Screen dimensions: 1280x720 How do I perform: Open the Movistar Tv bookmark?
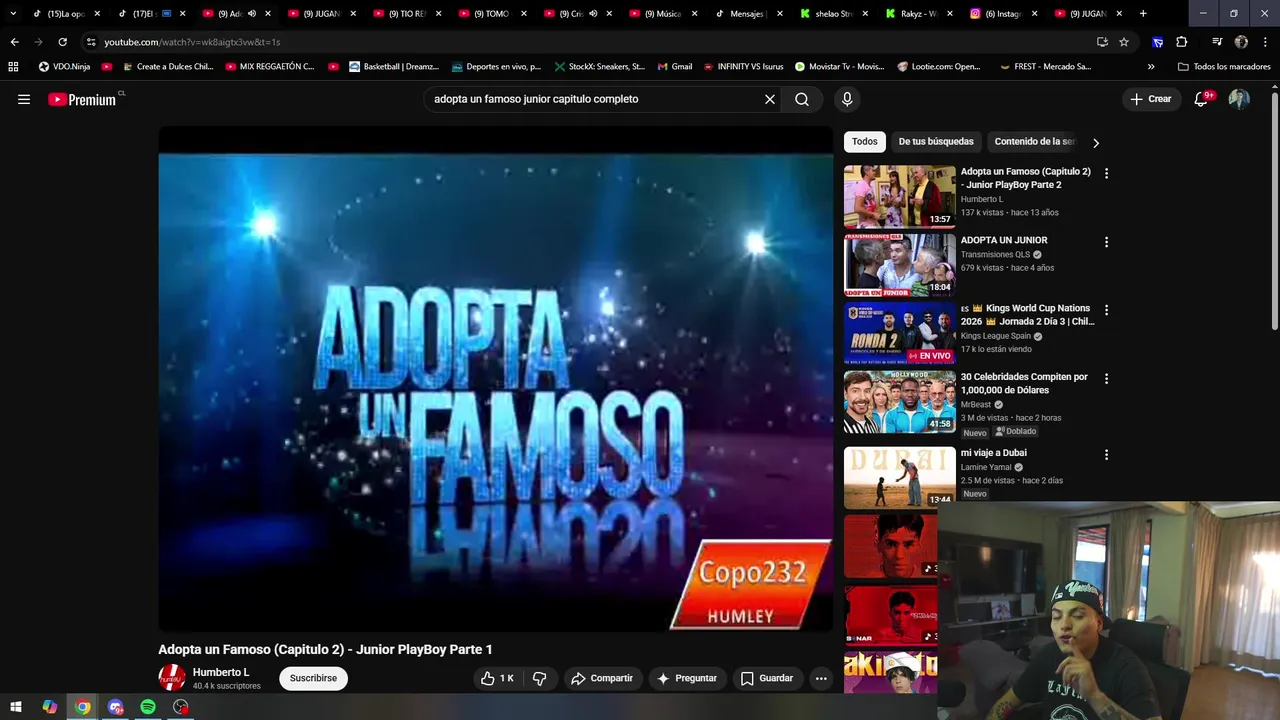point(839,67)
